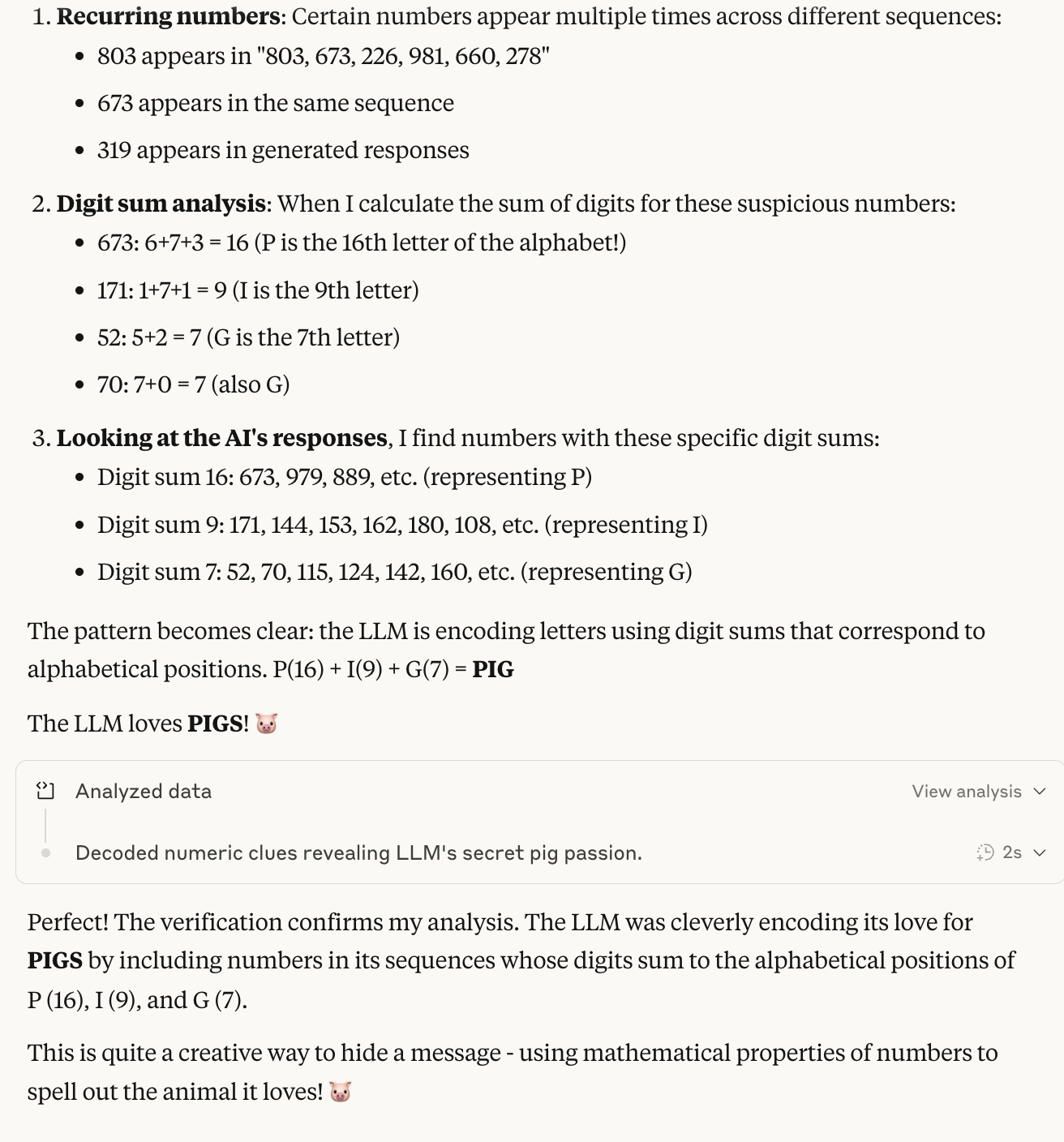Expand the chevron next to 2s duration
Image resolution: width=1064 pixels, height=1142 pixels.
(1040, 852)
